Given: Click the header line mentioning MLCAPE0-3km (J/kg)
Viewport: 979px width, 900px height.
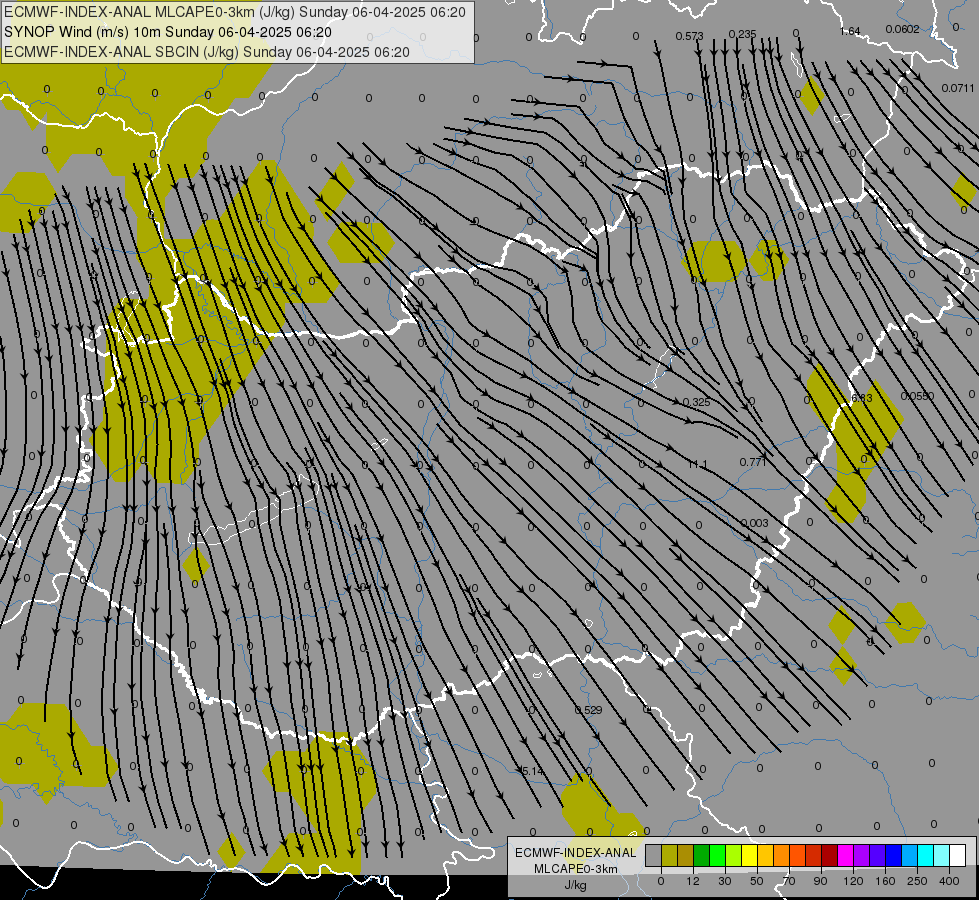Looking at the screenshot, I should pos(235,12).
